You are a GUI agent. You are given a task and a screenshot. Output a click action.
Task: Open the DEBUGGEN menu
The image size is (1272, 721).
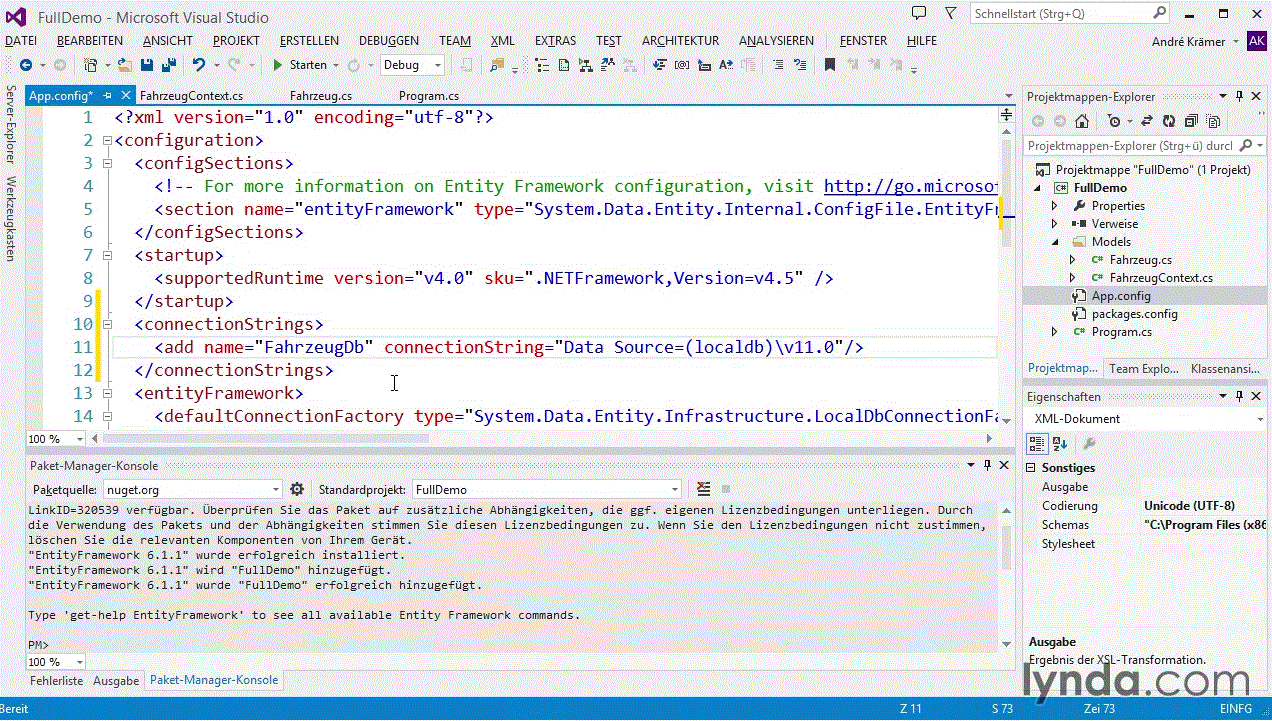389,41
